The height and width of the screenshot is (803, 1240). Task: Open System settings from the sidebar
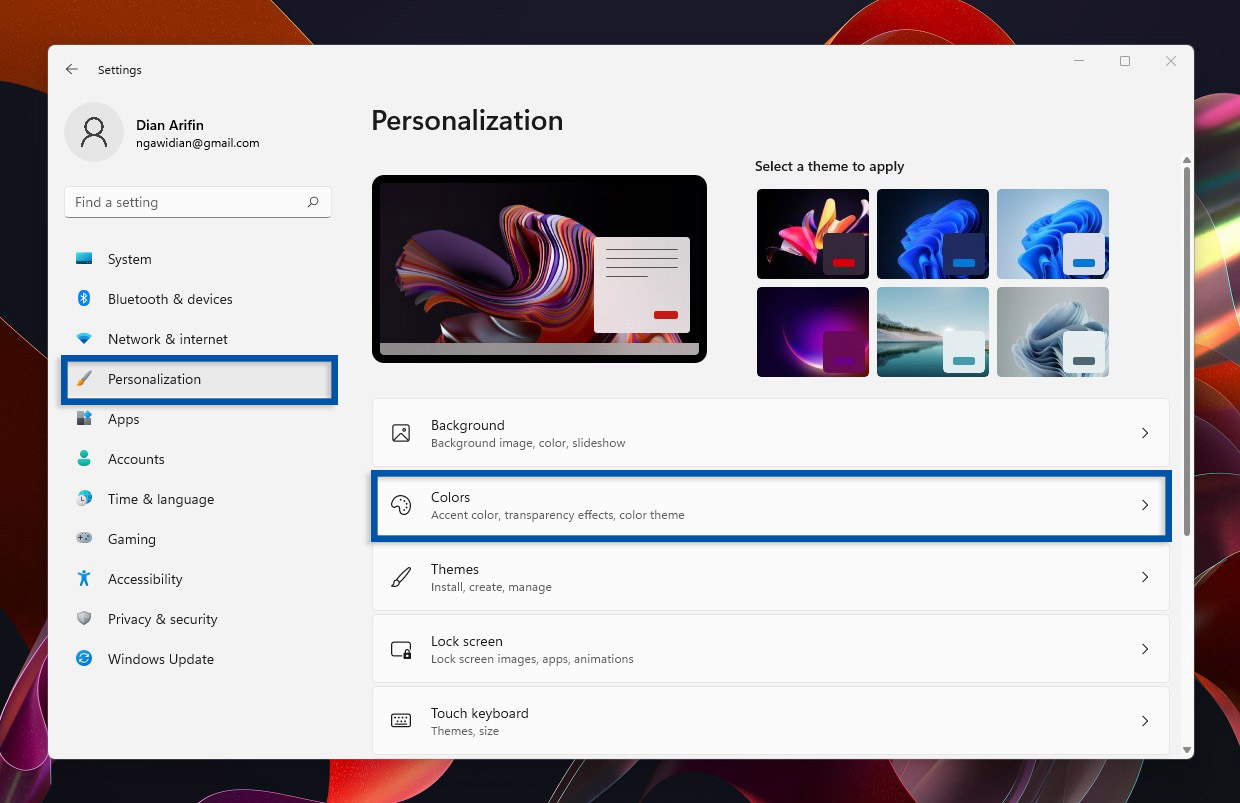tap(128, 259)
